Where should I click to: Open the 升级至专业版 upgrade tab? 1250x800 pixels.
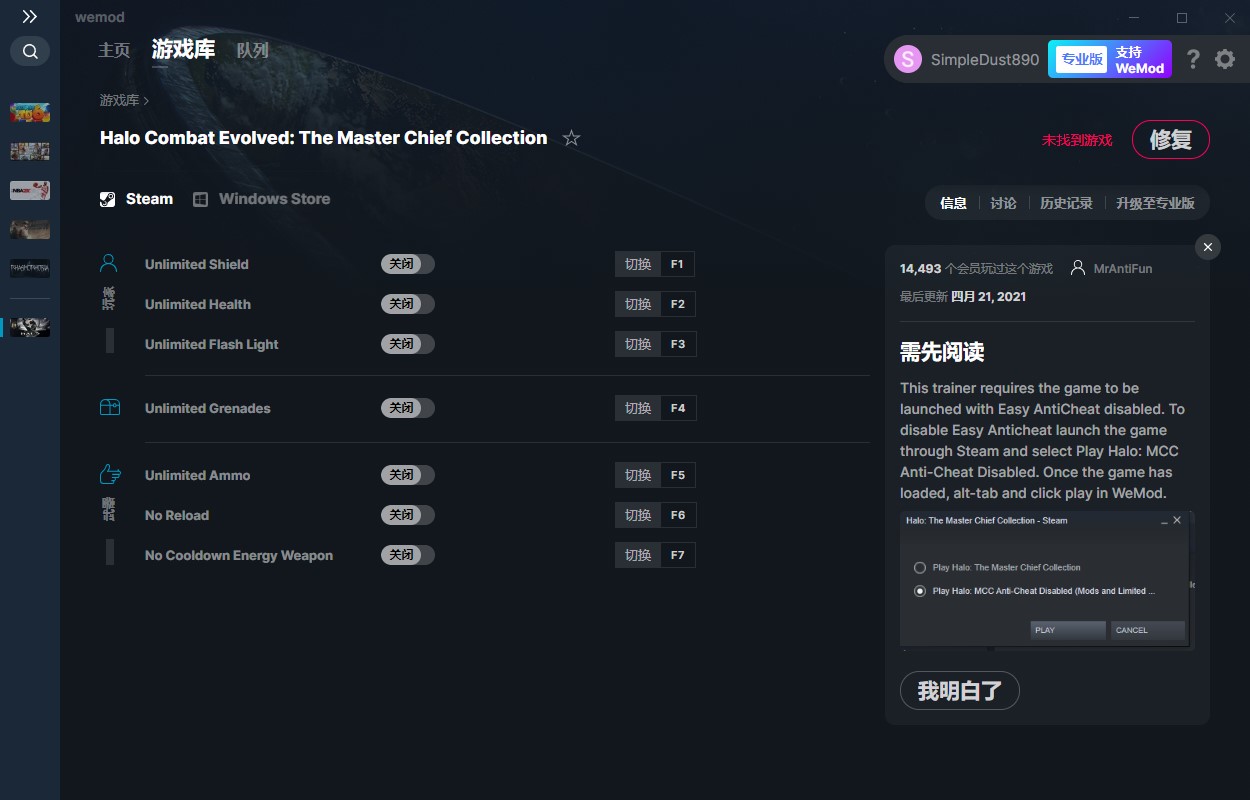click(1155, 203)
